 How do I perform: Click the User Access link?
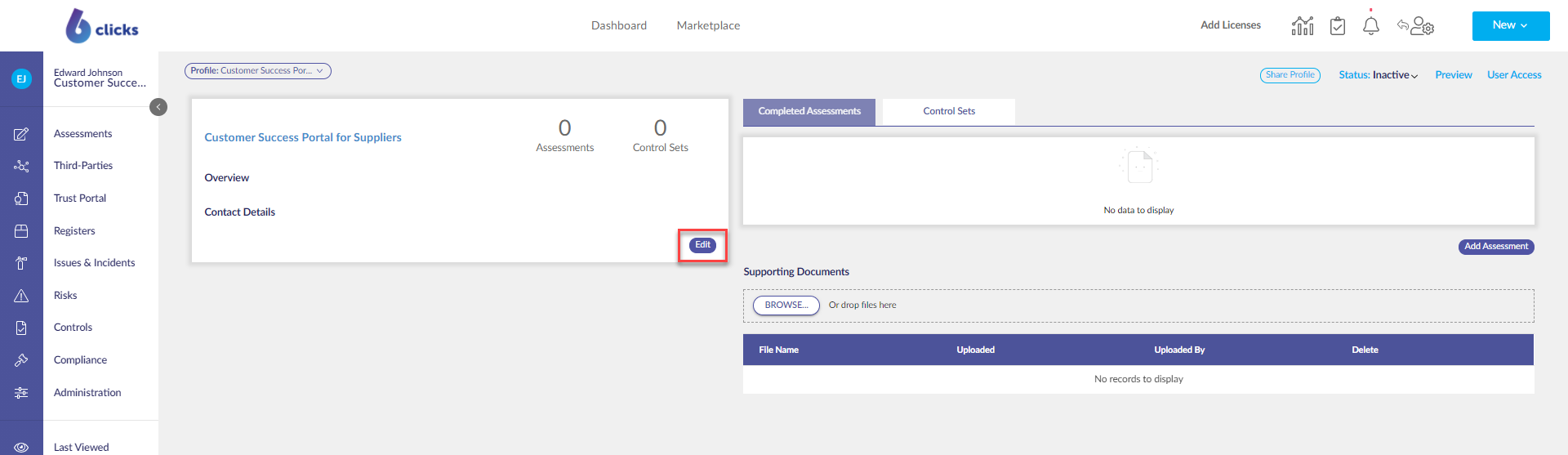click(x=1514, y=75)
